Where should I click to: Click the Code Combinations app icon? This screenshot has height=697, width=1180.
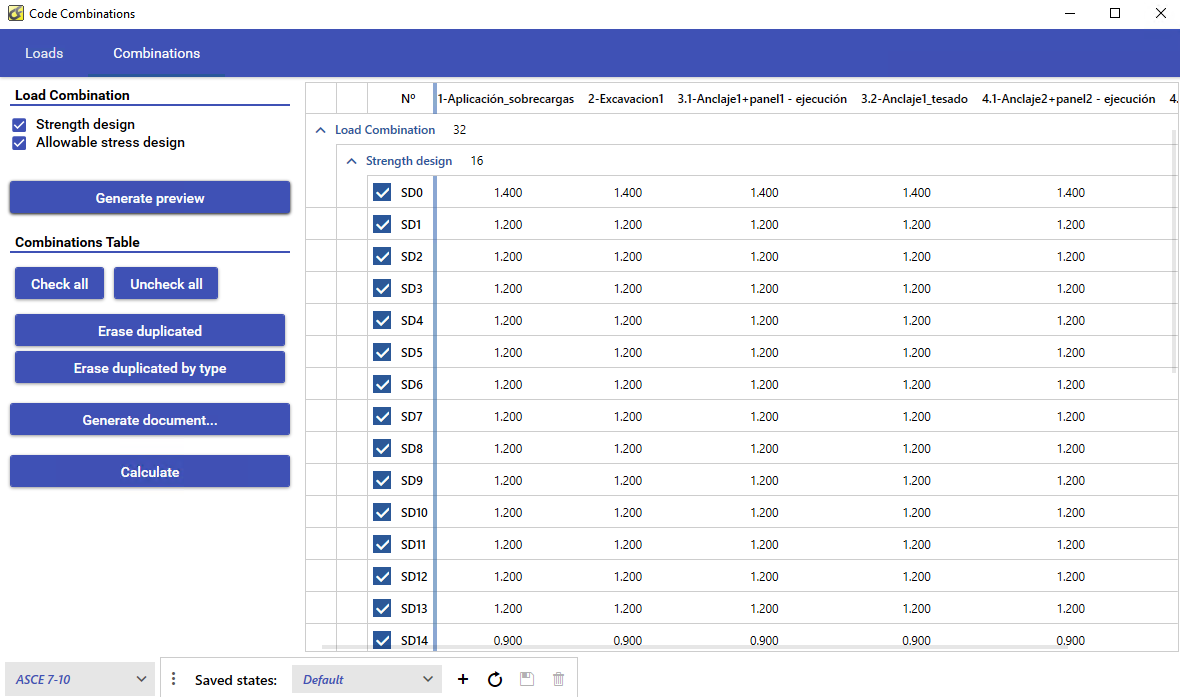15,14
